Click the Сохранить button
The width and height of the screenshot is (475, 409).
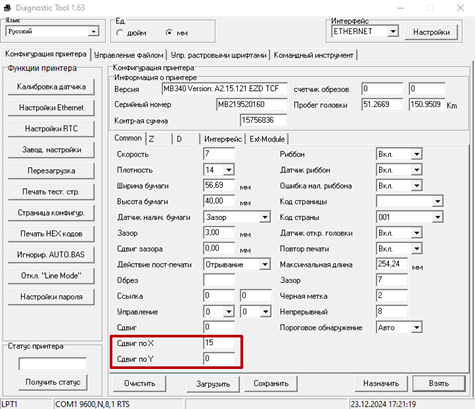tap(271, 384)
